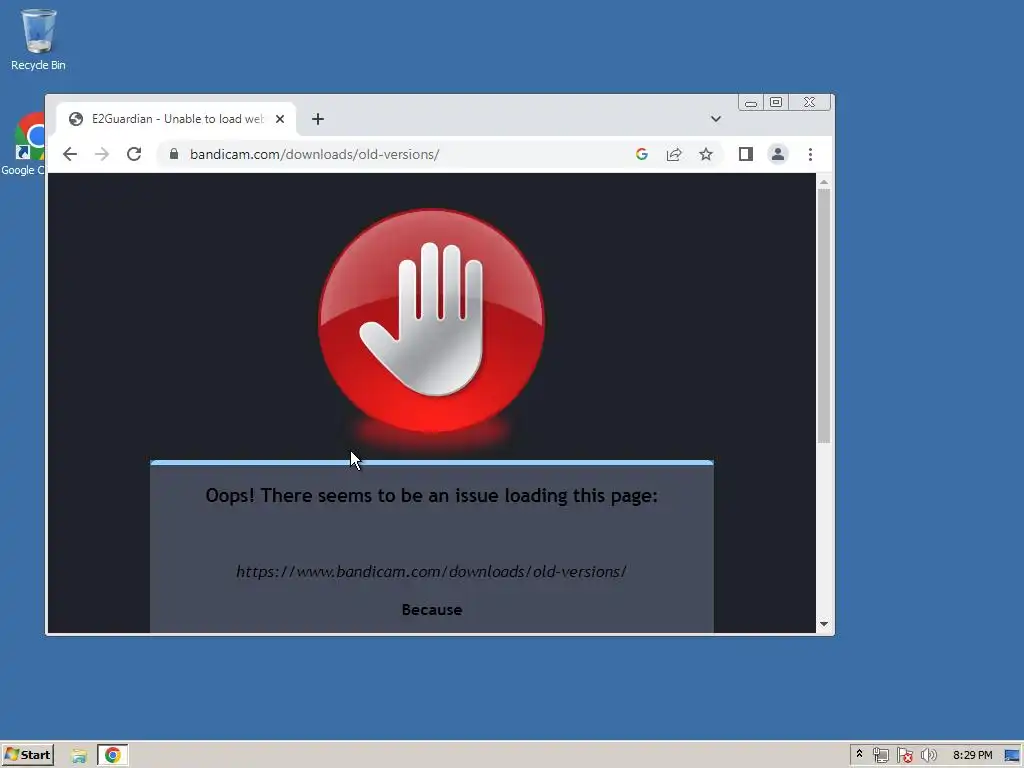Click the Chrome taskbar button
This screenshot has width=1024, height=768.
(x=113, y=755)
